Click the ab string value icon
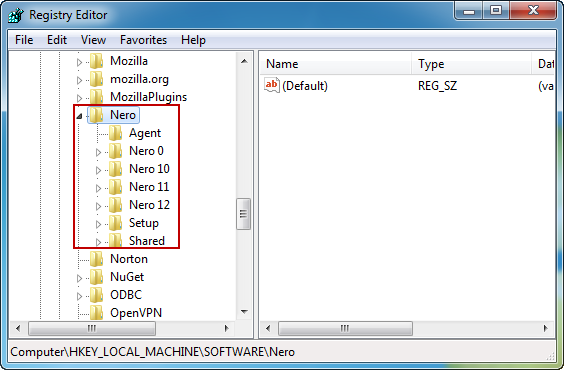The width and height of the screenshot is (564, 370). pyautogui.click(x=272, y=85)
